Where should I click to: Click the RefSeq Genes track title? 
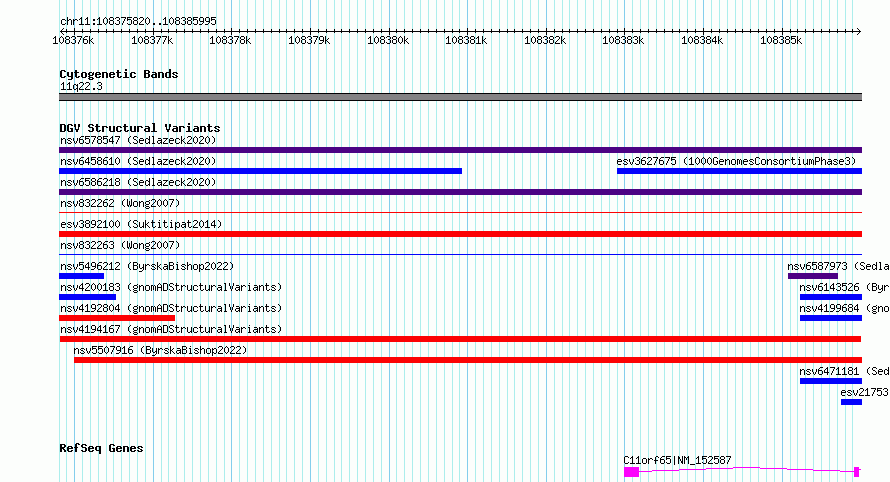click(101, 448)
